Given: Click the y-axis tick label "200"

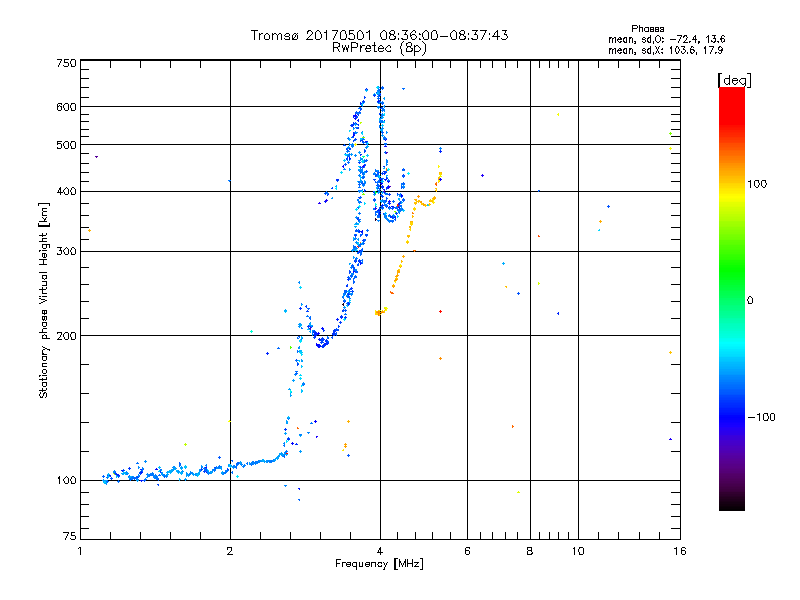Looking at the screenshot, I should pos(66,336).
